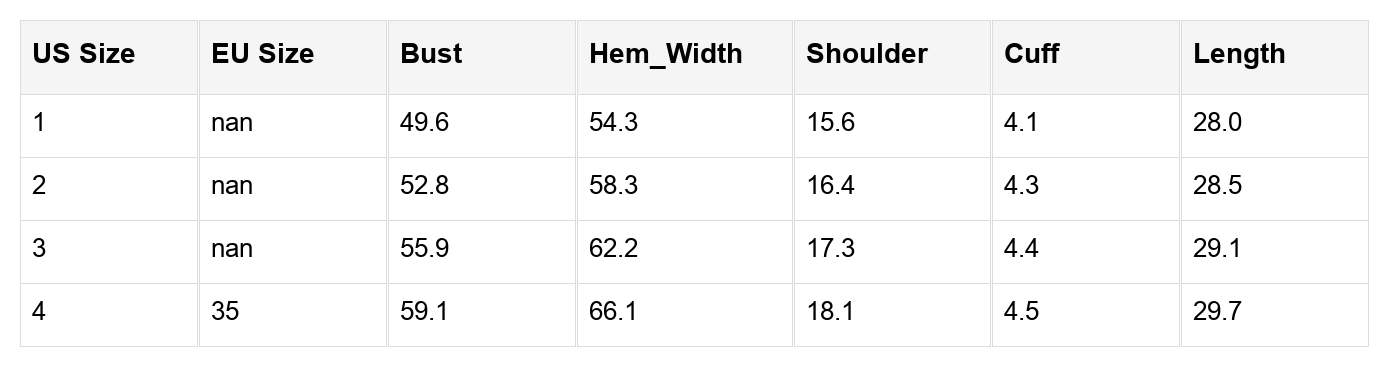Viewport: 1388px width, 366px height.
Task: Click the Bust cell showing 49.6
Action: tap(425, 123)
